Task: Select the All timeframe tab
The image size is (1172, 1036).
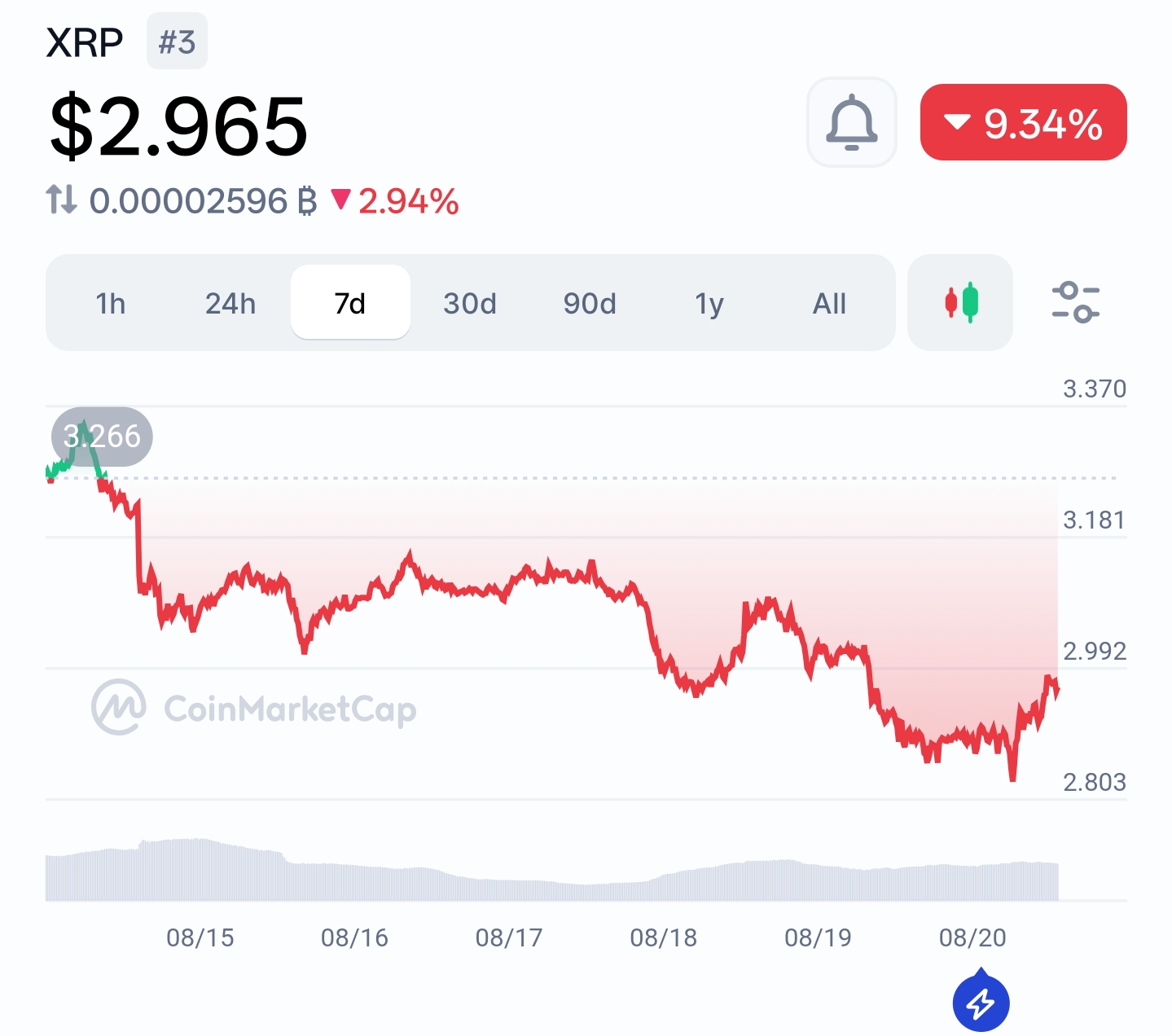Action: pos(829,303)
